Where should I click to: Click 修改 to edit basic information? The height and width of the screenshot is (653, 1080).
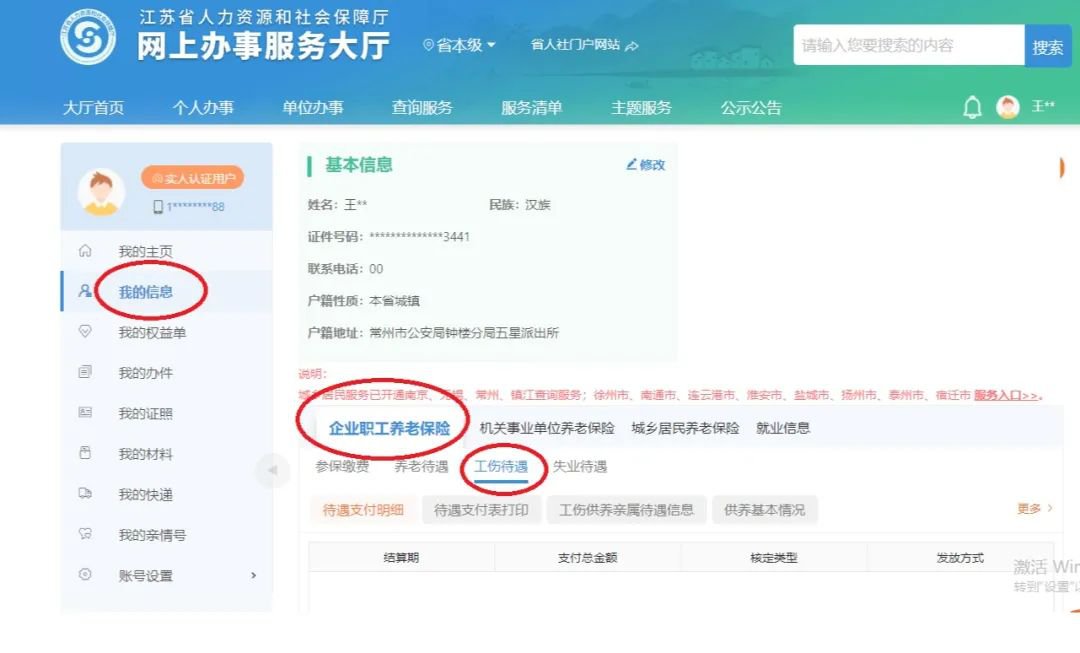point(645,165)
